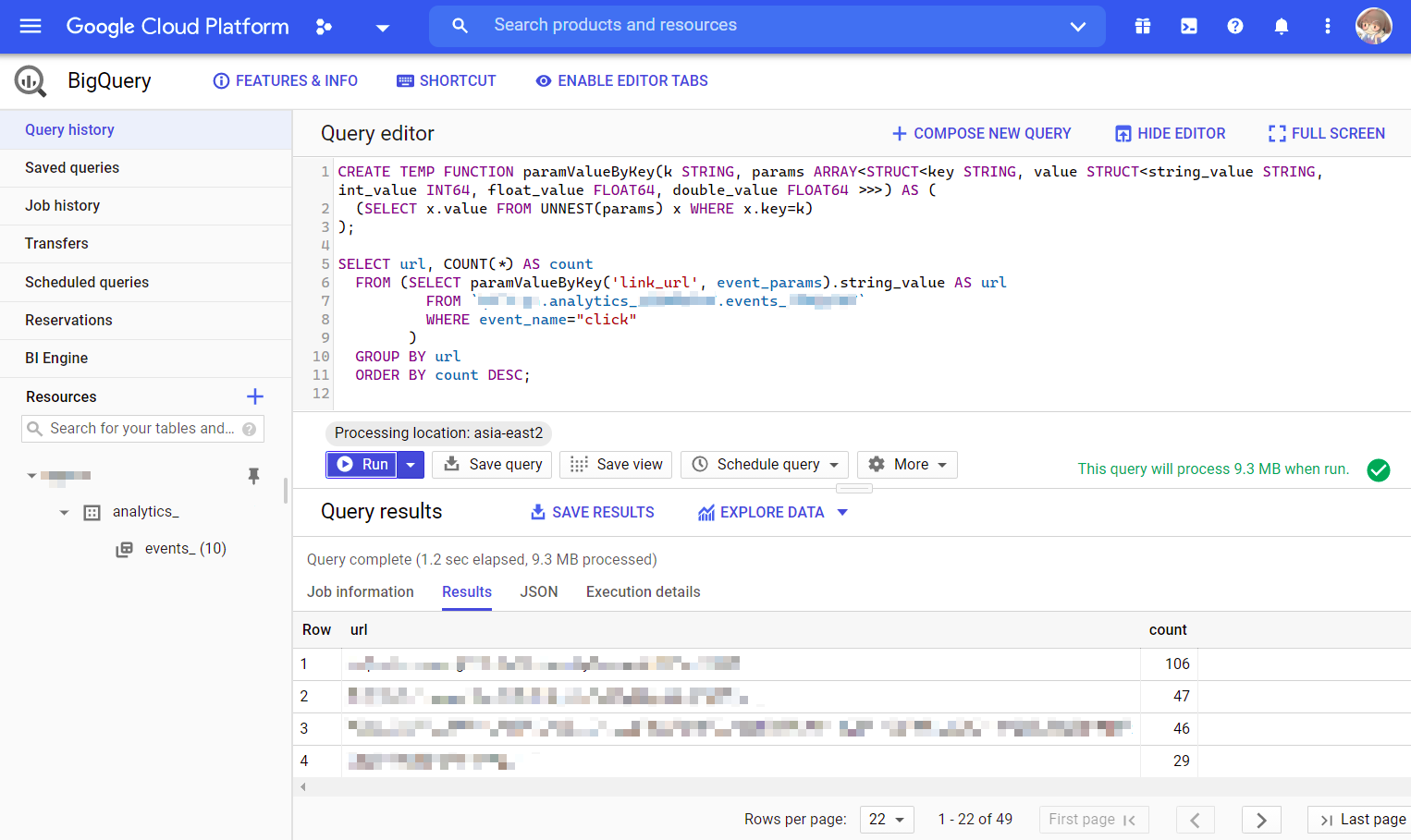Open the notifications bell
The width and height of the screenshot is (1411, 840).
1282,26
